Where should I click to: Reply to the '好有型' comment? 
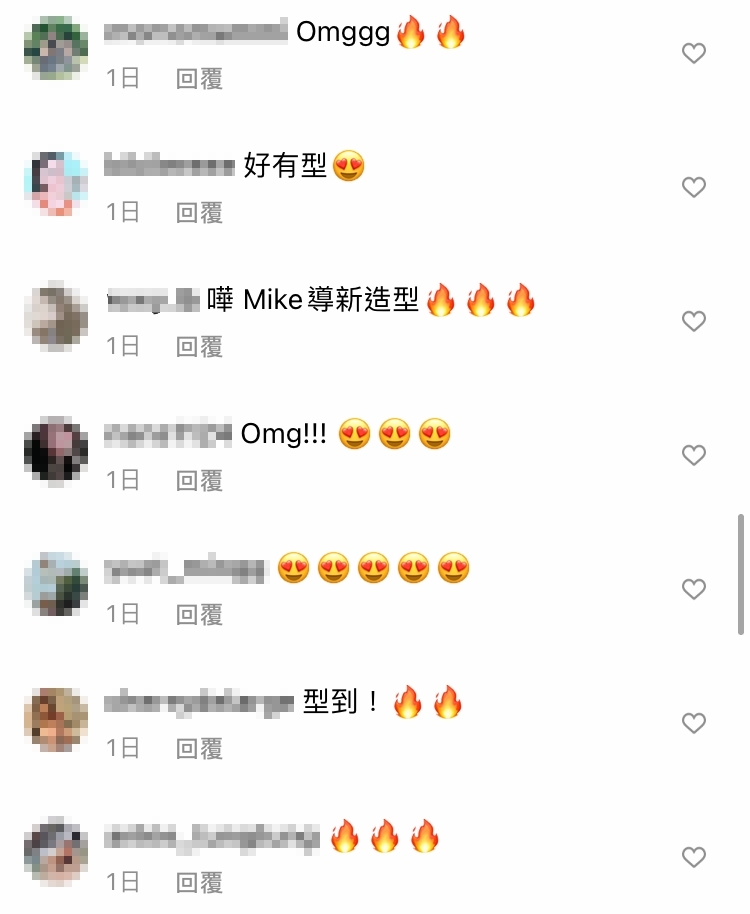click(199, 213)
